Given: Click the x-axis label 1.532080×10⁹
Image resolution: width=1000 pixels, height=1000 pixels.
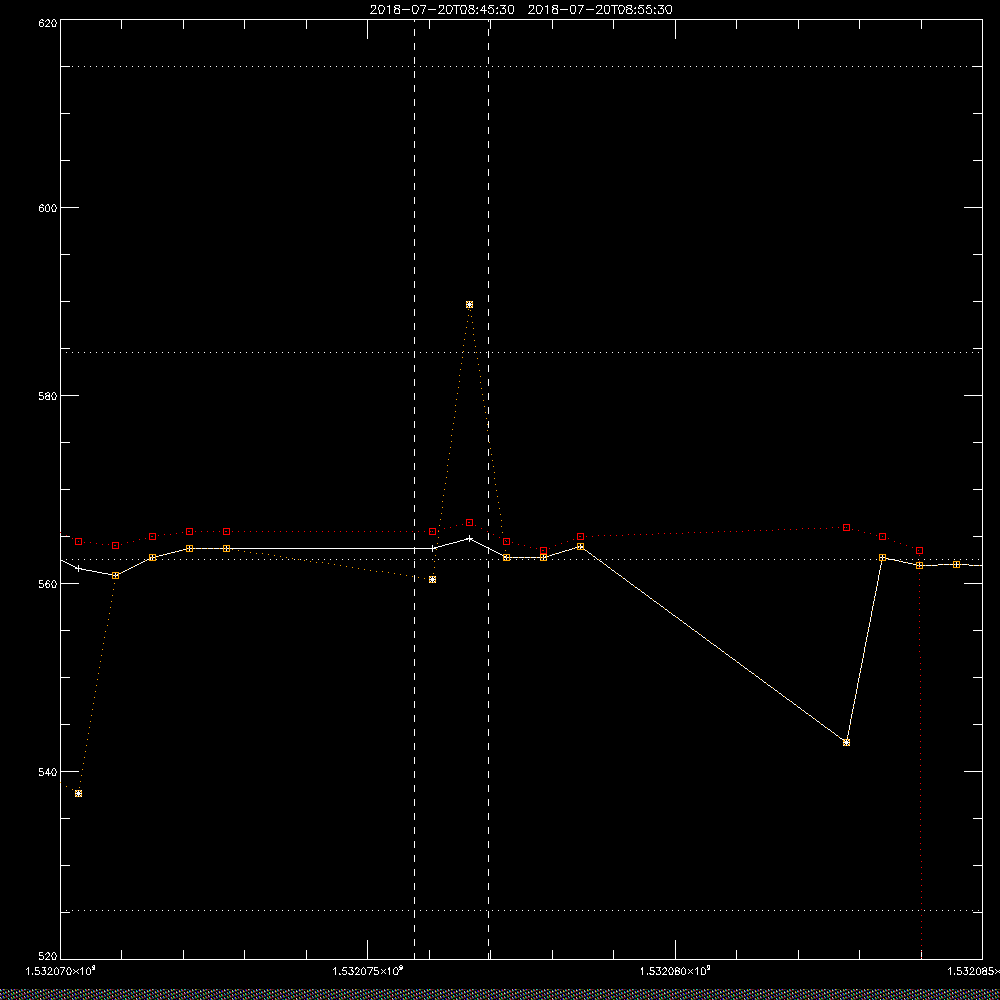Looking at the screenshot, I should [x=675, y=971].
